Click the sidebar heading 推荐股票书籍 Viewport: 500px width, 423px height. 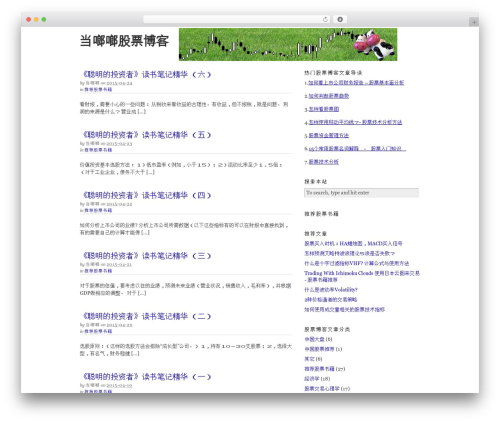click(x=321, y=214)
